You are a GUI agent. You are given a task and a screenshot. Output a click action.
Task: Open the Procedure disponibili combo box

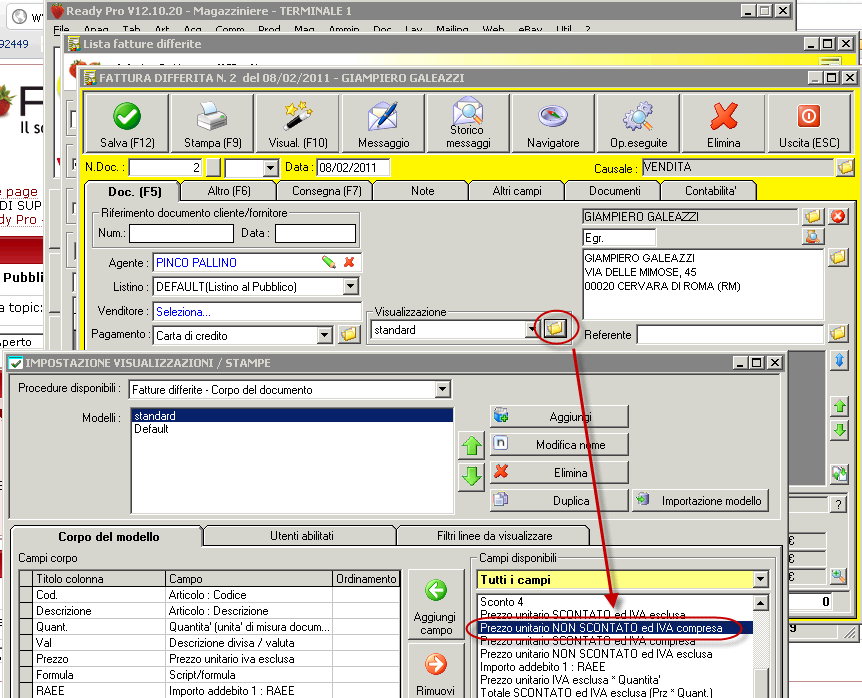(442, 389)
